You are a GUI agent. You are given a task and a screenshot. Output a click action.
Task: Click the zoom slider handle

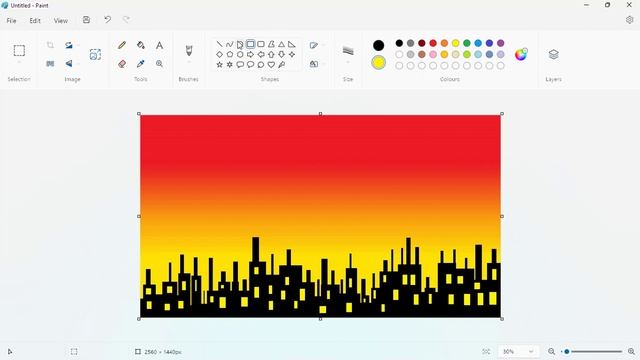(567, 351)
